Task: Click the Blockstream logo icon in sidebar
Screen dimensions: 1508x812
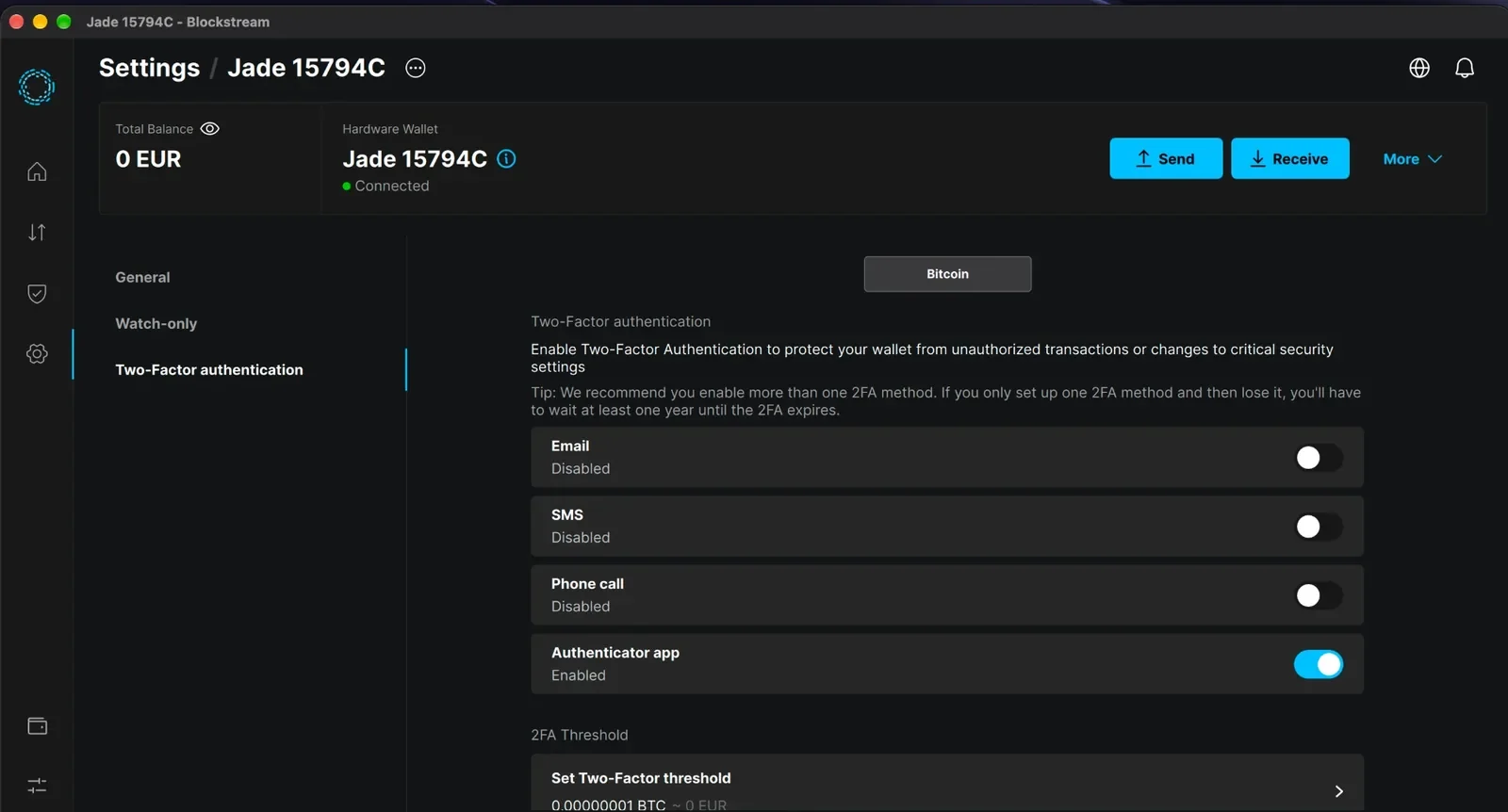Action: tap(37, 87)
